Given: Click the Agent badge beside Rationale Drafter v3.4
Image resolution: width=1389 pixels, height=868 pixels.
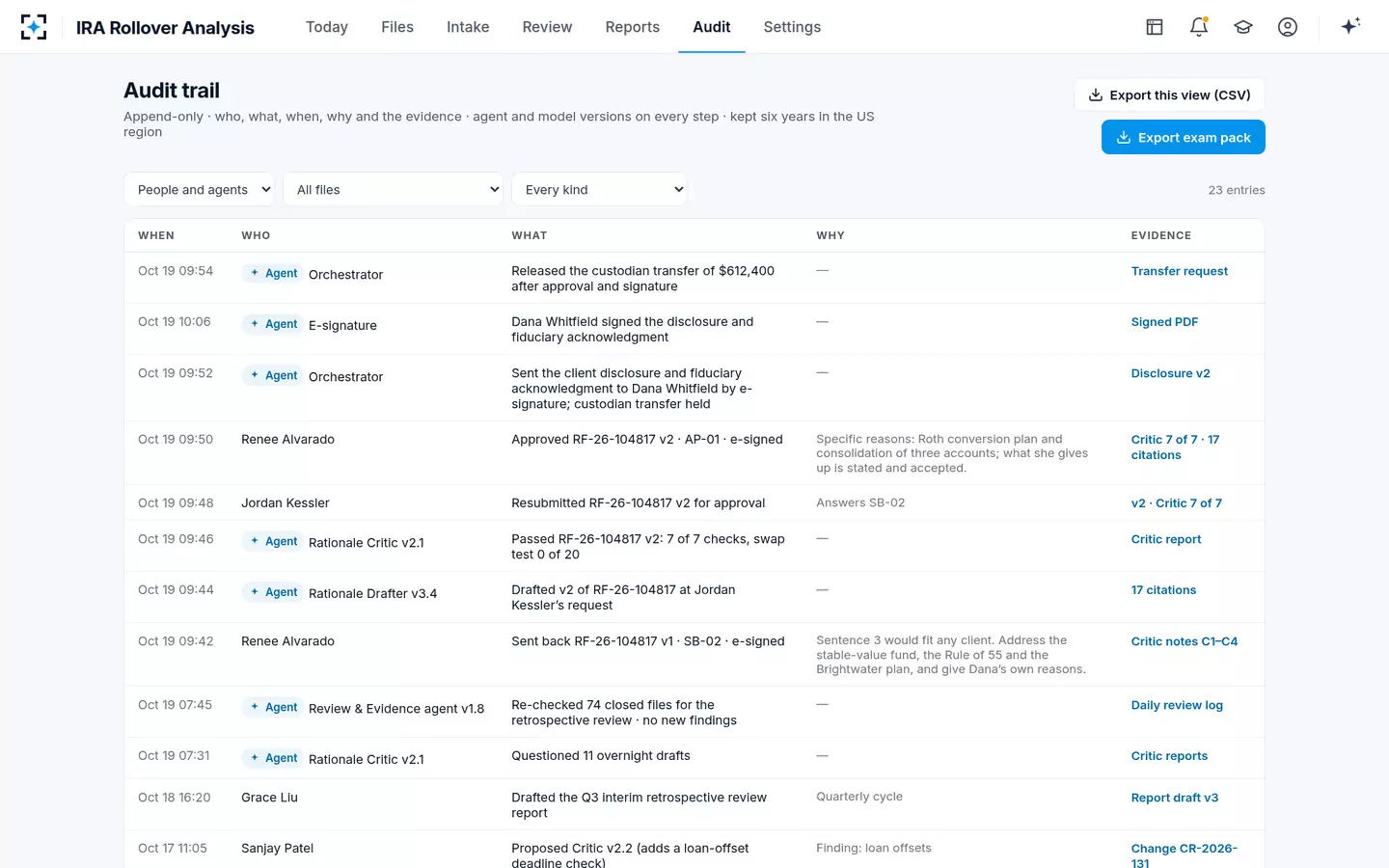Looking at the screenshot, I should [273, 592].
